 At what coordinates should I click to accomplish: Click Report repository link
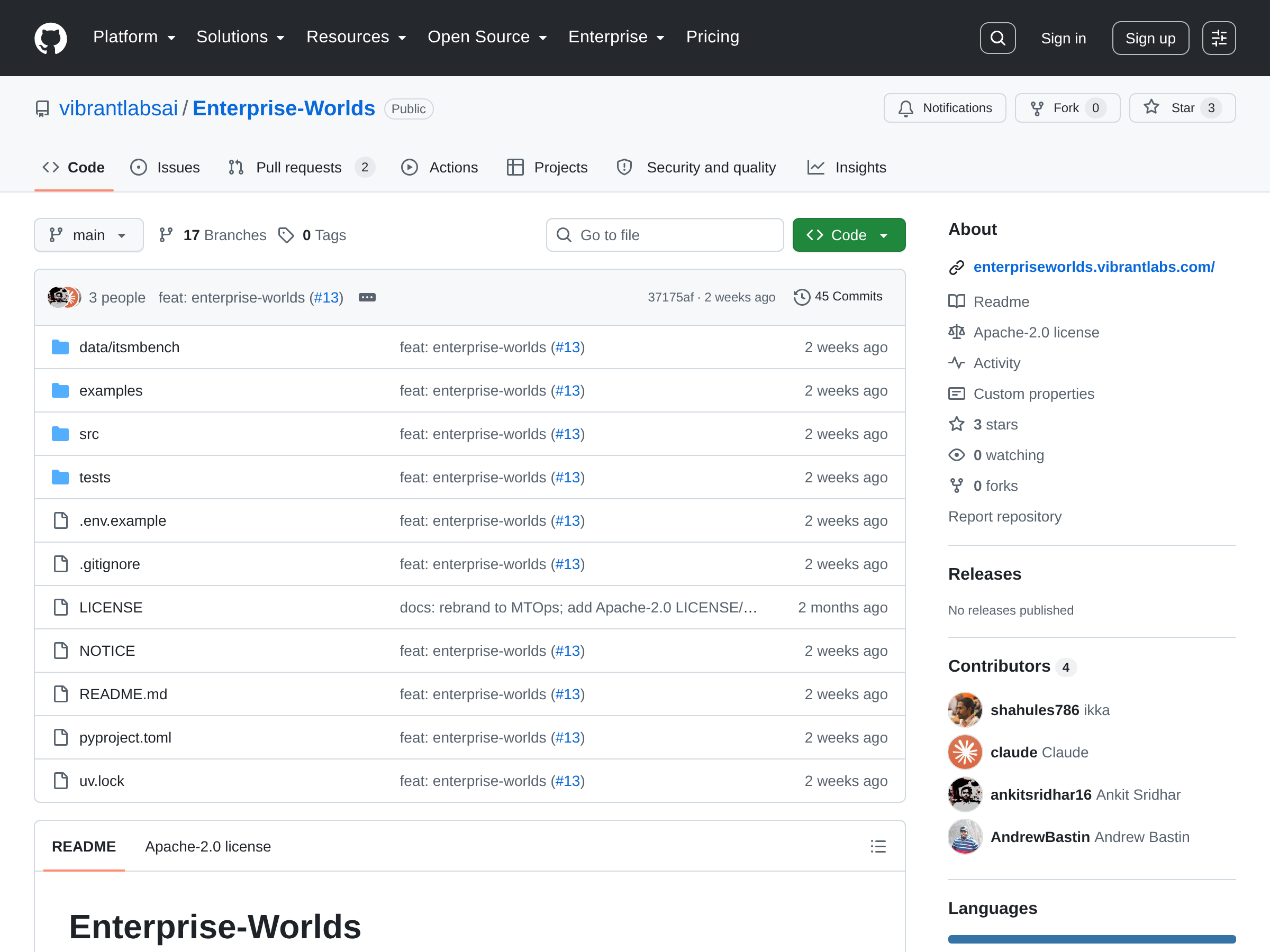(1005, 517)
